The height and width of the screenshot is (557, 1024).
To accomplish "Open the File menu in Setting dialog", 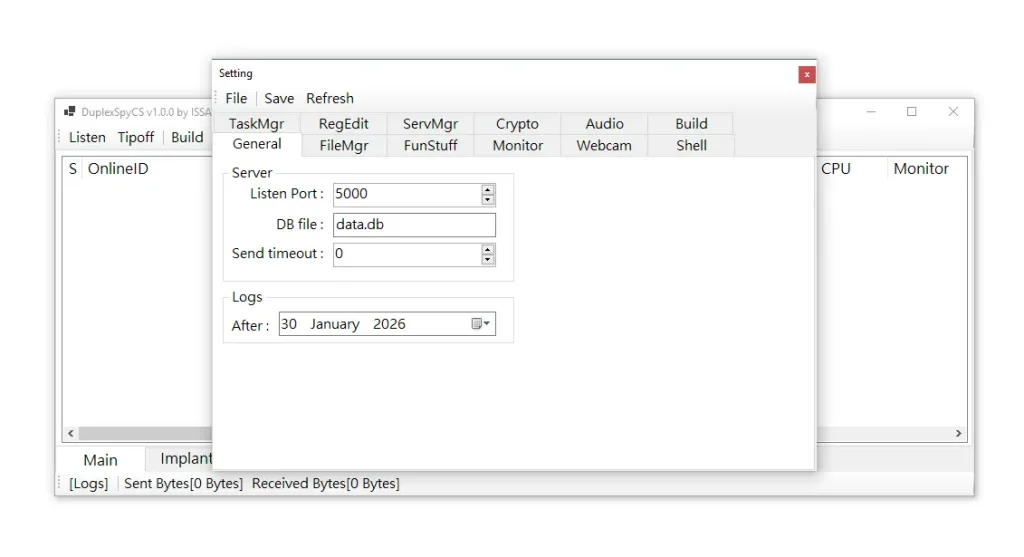I will tap(236, 98).
